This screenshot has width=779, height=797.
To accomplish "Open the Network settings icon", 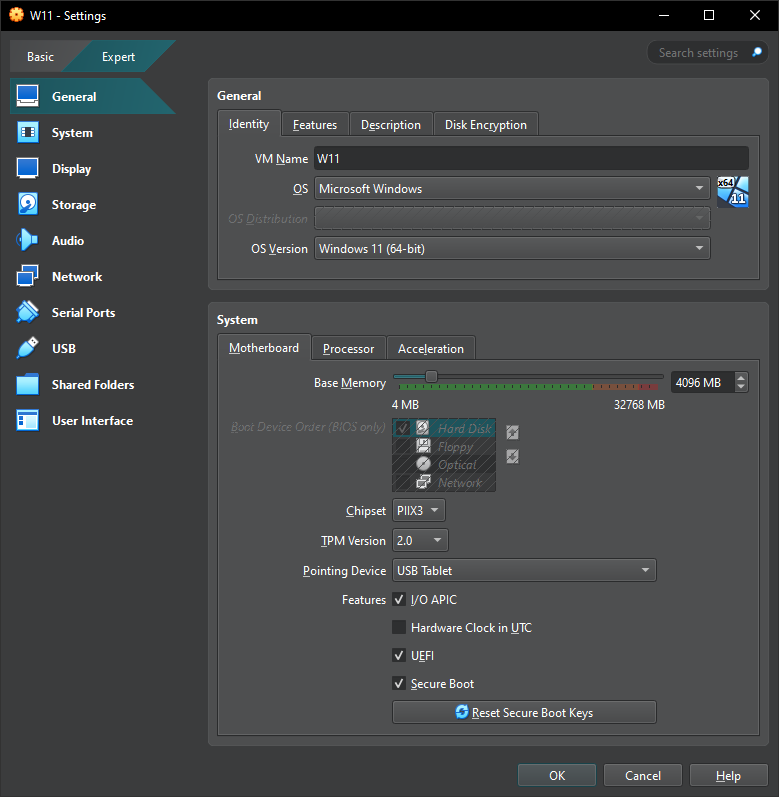I will pyautogui.click(x=28, y=277).
